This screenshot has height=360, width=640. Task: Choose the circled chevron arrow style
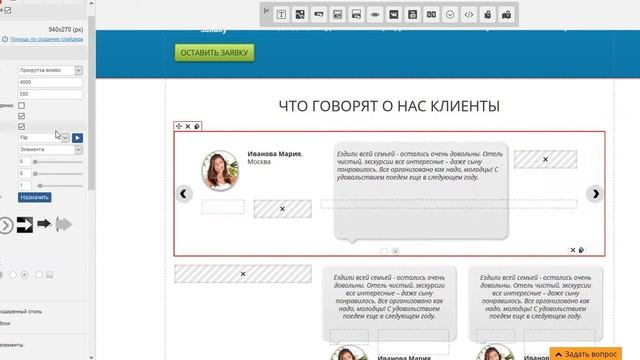6,225
